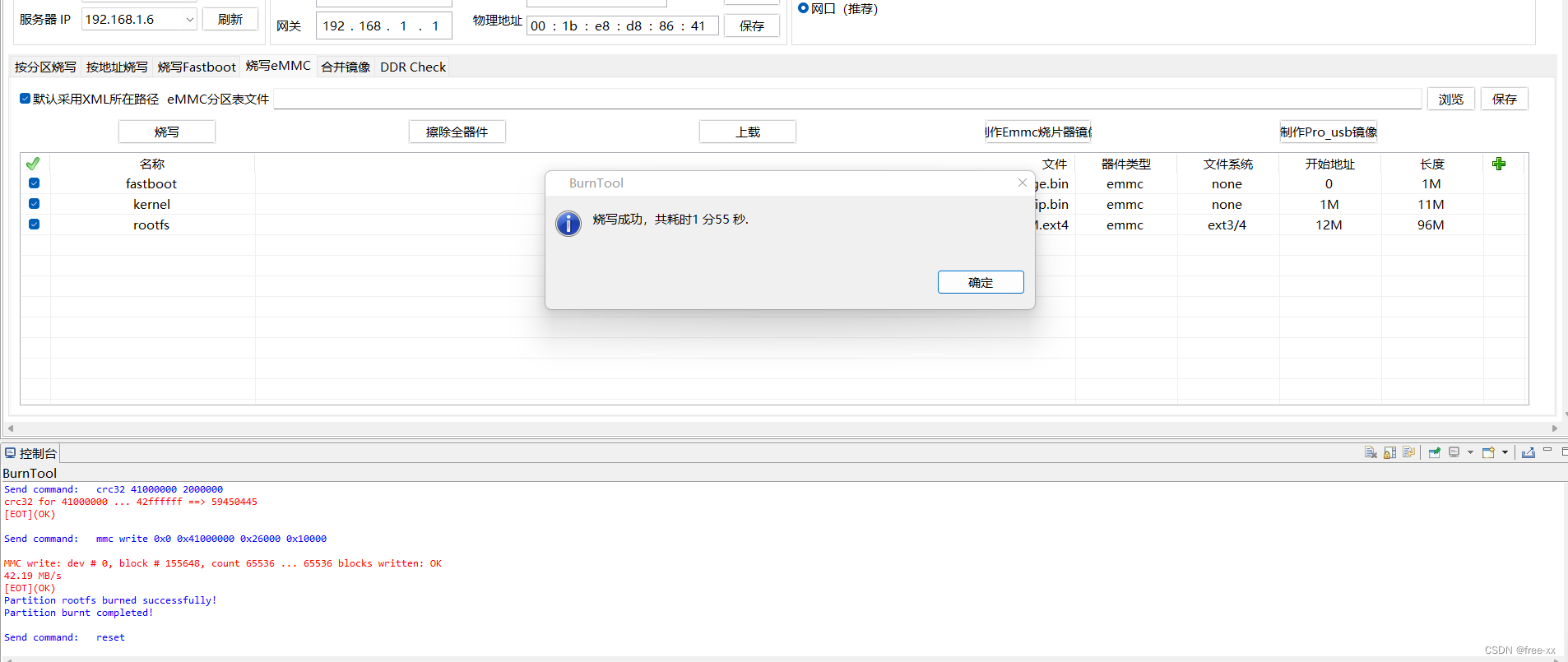Click the Display Selected Console monitor icon
Screen dimensions: 1568x662
coord(1454,452)
